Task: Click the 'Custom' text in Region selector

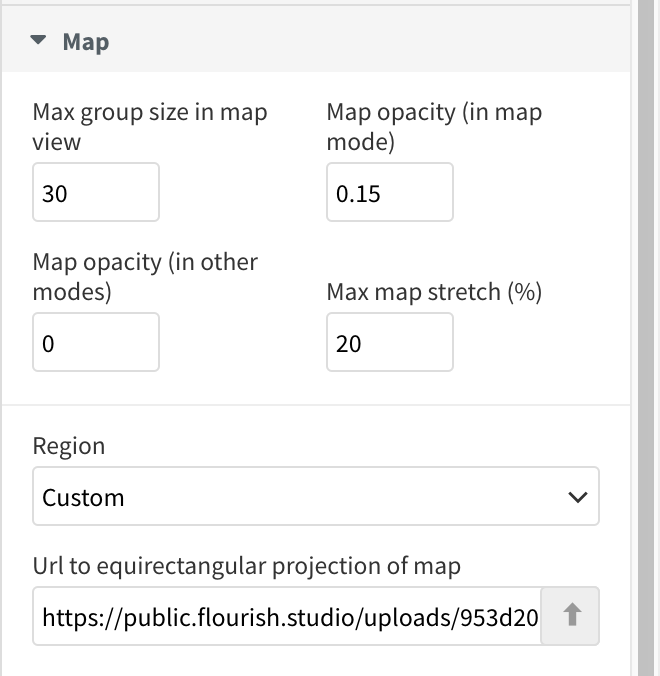Action: click(83, 498)
